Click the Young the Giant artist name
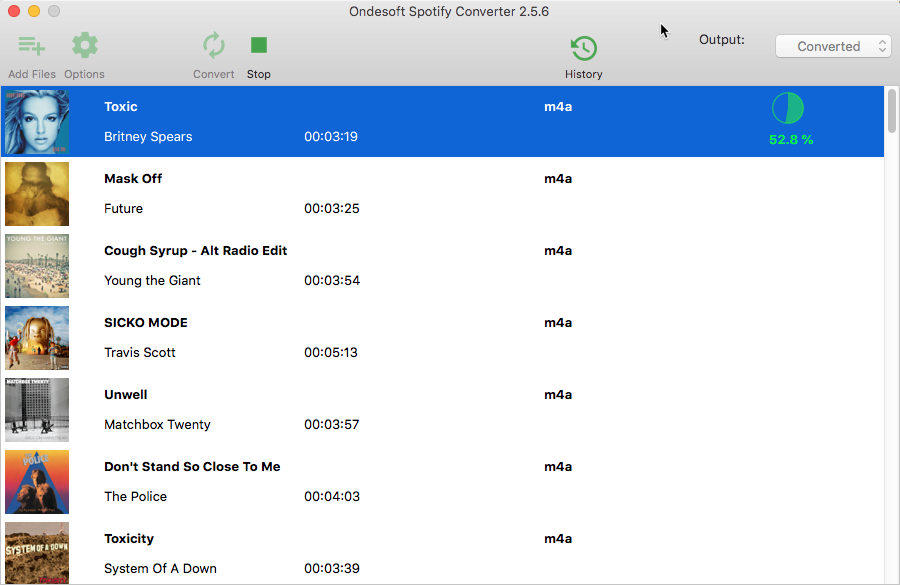 (x=152, y=281)
